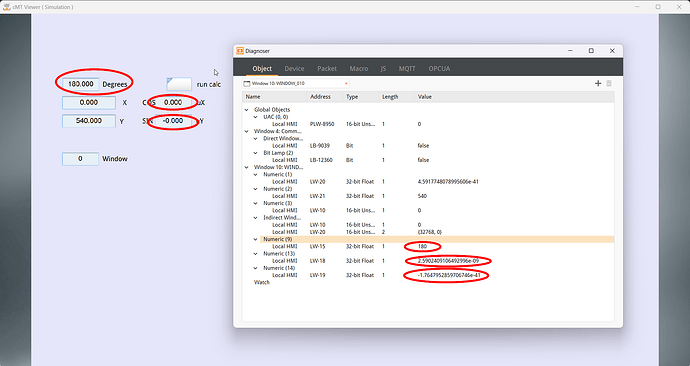Click the Y value field showing 540.000
This screenshot has width=690, height=366.
[x=89, y=121]
